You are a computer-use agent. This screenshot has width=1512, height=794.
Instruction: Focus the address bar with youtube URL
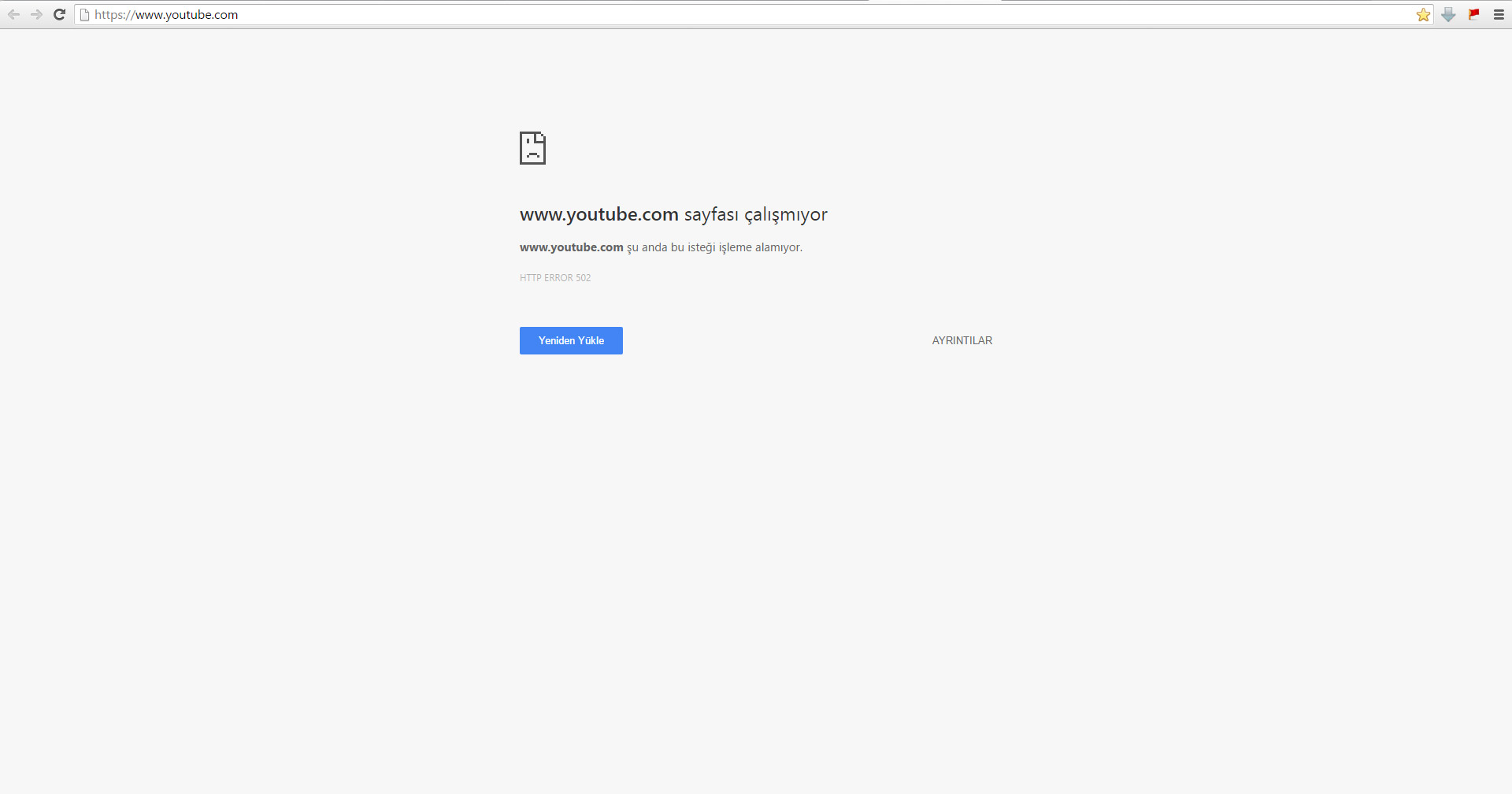click(752, 14)
